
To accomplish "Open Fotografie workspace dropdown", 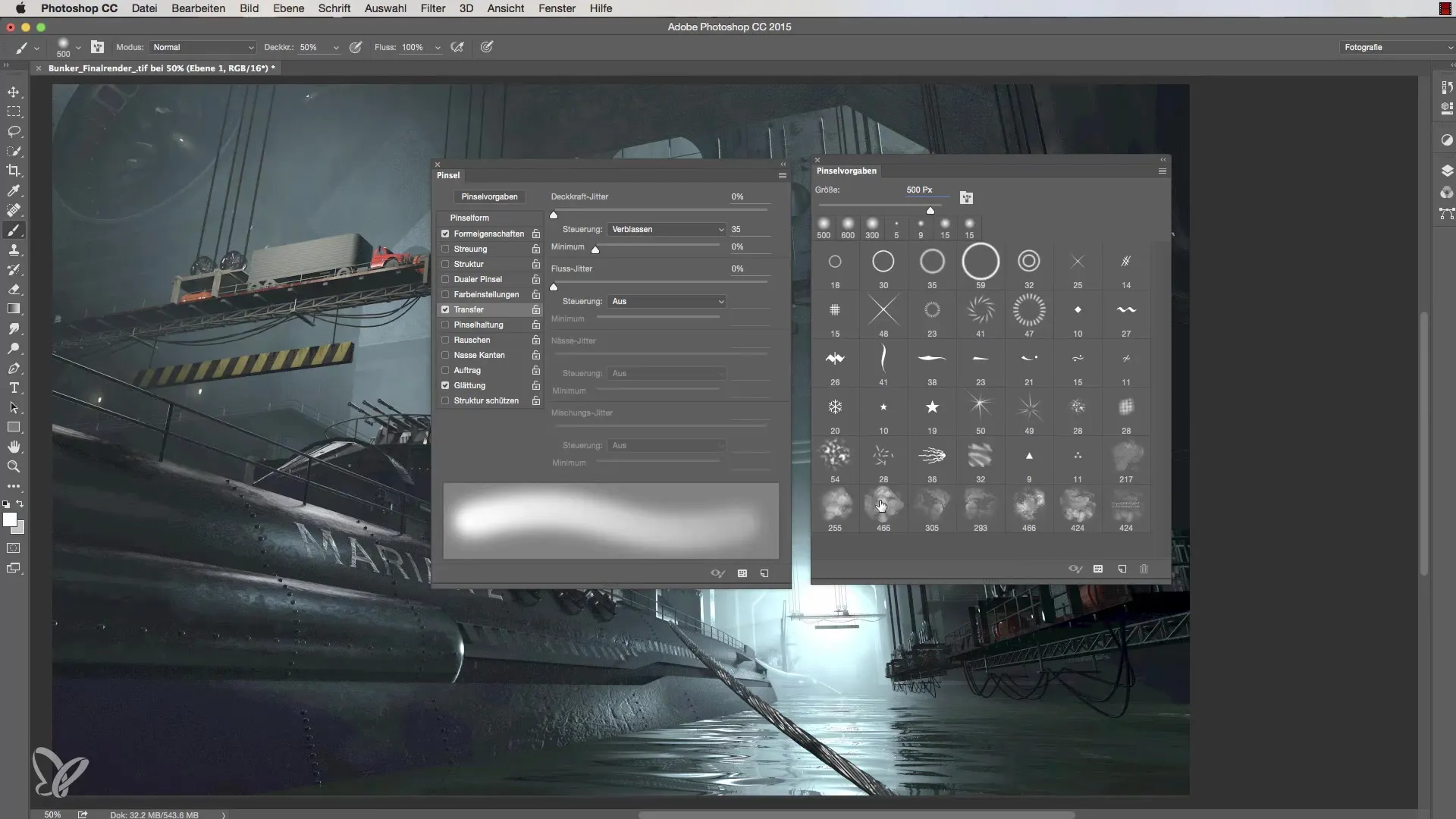I will [1397, 47].
